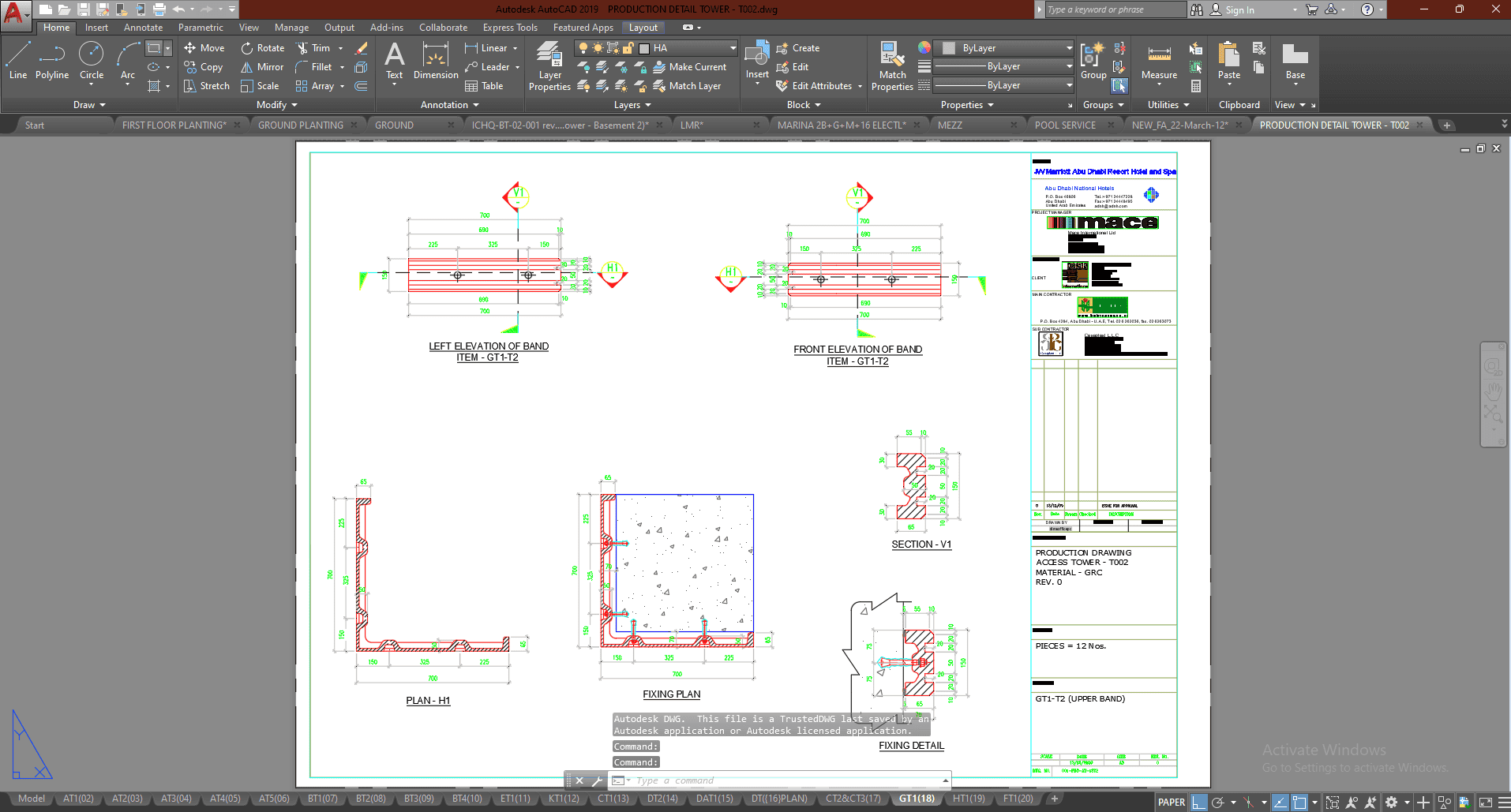Switch to the Annotate ribbon tab
Image resolution: width=1511 pixels, height=812 pixels.
tap(143, 28)
